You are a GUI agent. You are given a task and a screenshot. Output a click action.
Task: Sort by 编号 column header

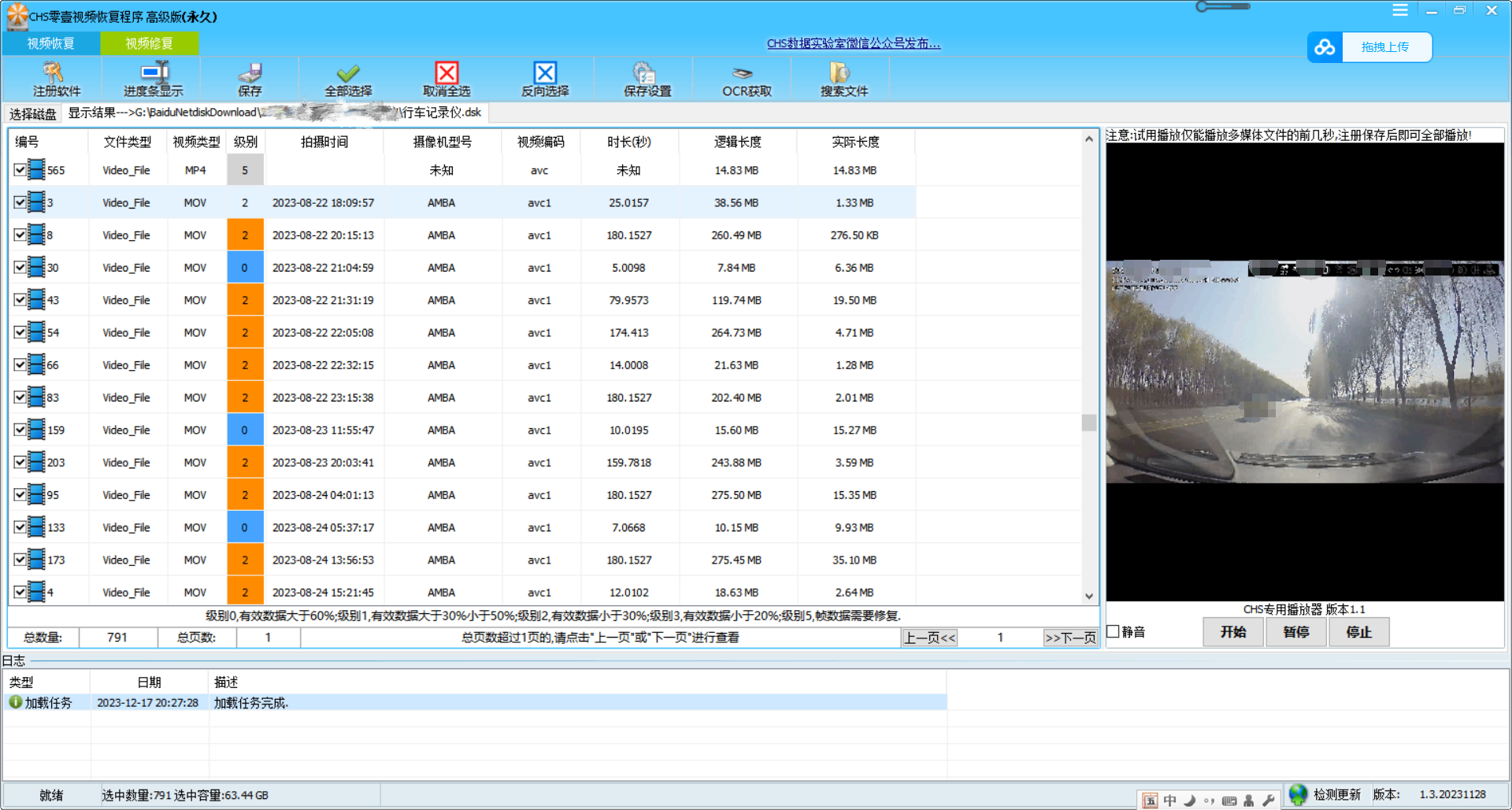[x=49, y=142]
